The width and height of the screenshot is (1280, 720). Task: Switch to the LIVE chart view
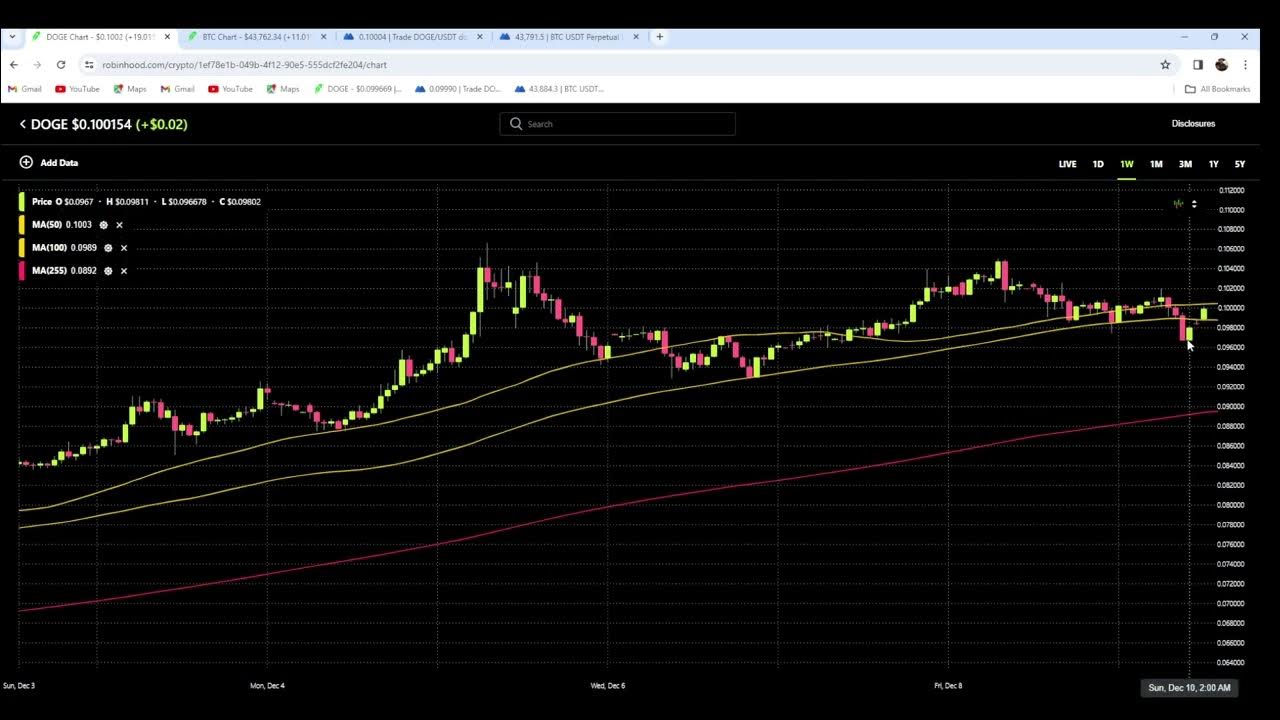pyautogui.click(x=1067, y=164)
